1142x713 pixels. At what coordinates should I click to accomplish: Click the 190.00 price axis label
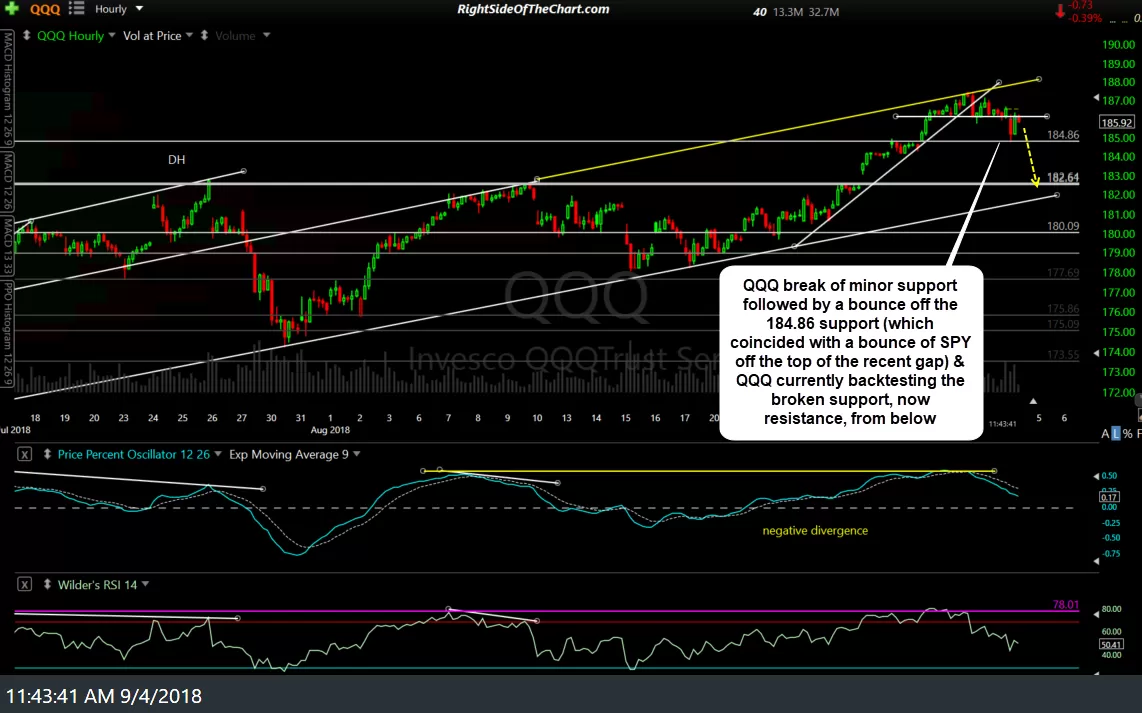coord(1118,44)
